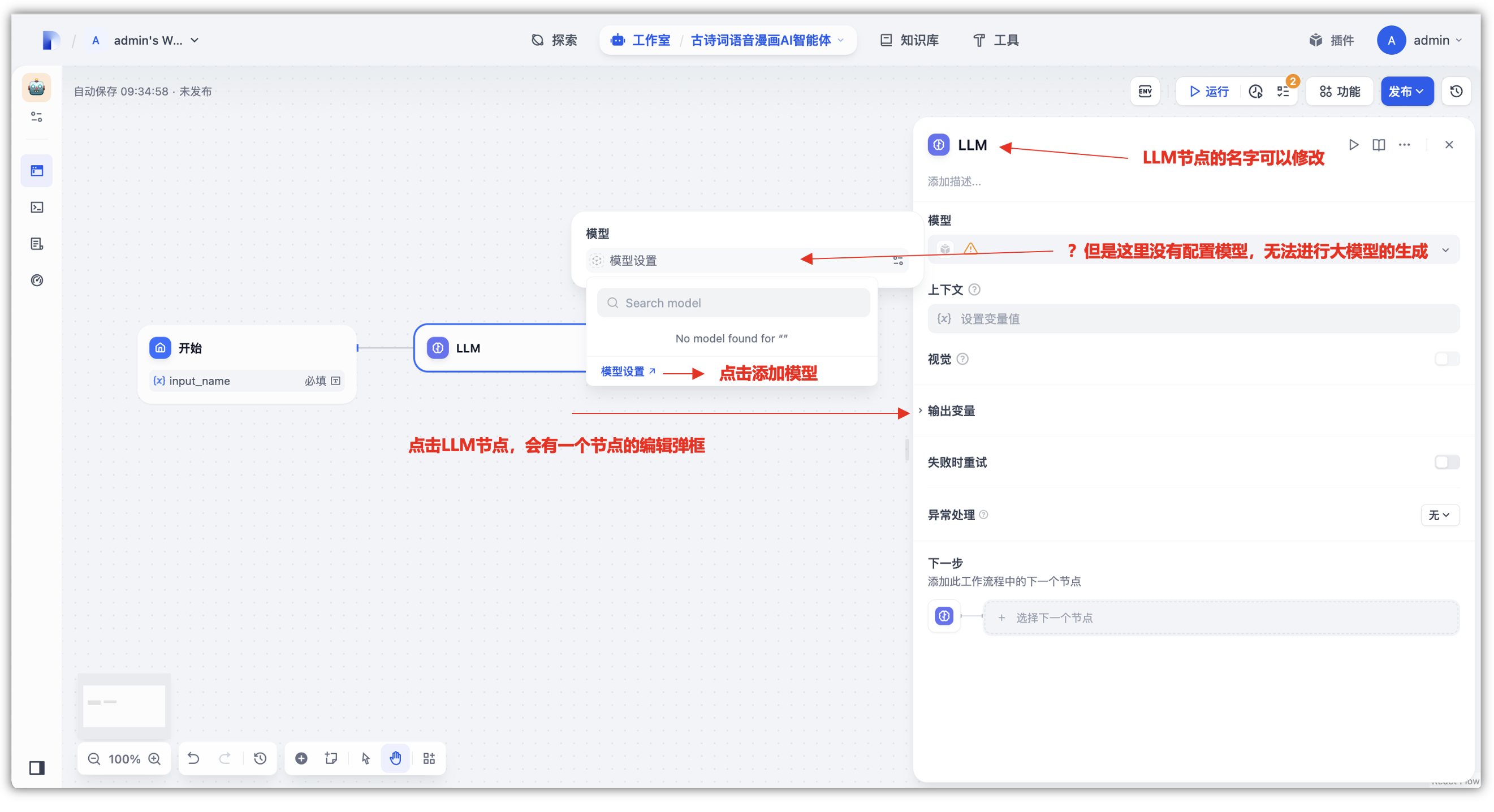This screenshot has width=1494, height=812.
Task: Select the hand pan tool
Action: 395,758
